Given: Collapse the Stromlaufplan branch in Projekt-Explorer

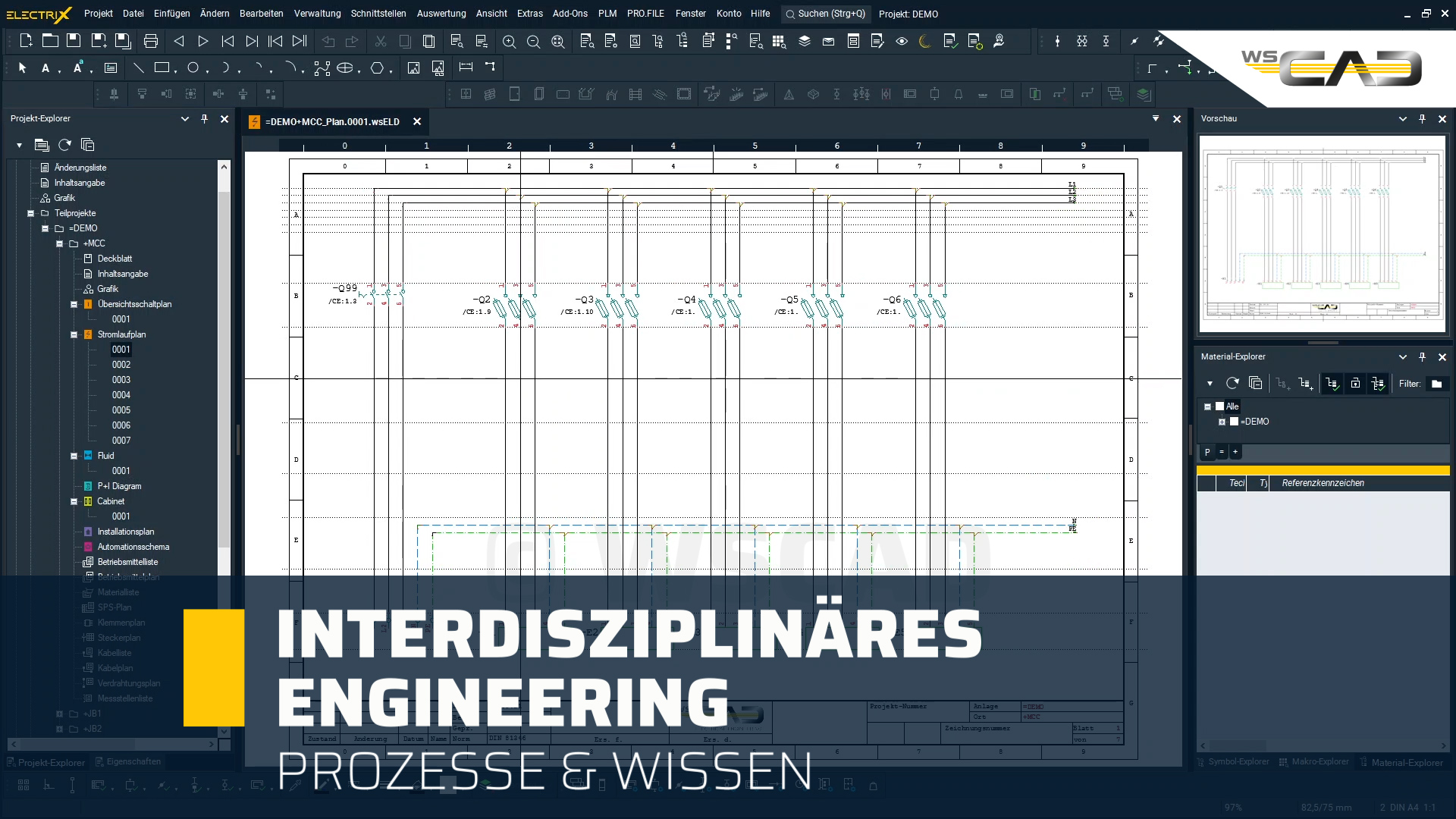Looking at the screenshot, I should tap(74, 334).
